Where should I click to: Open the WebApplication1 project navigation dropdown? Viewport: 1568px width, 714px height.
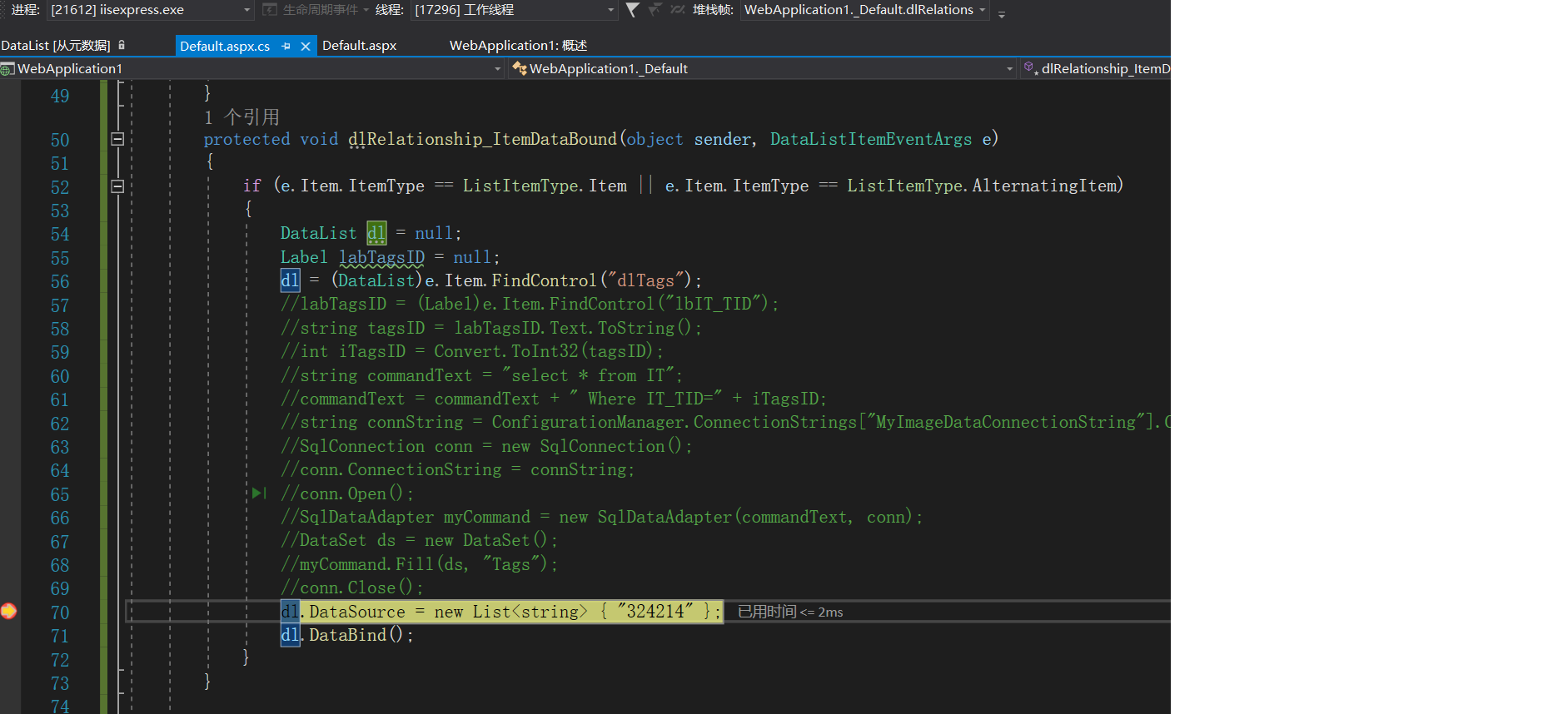[x=251, y=68]
